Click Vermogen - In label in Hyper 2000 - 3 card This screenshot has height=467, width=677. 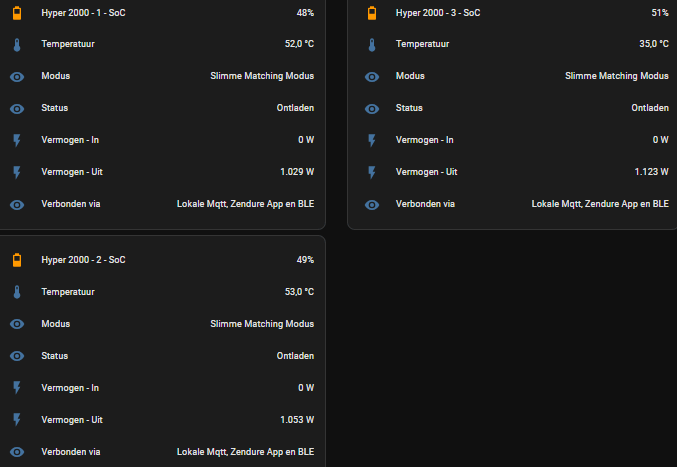click(425, 140)
